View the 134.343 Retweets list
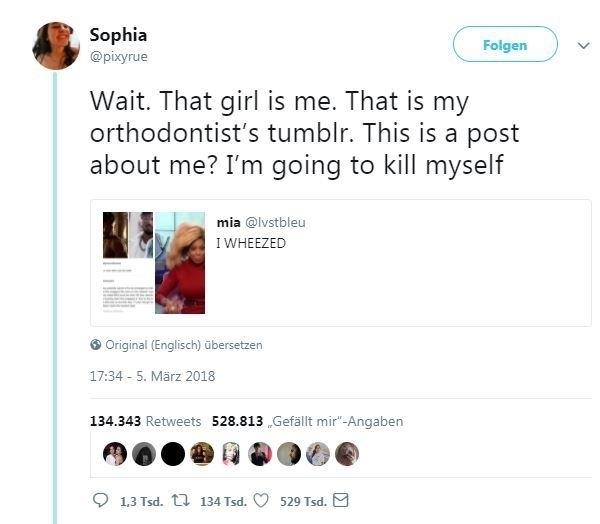The image size is (600, 524). 145,421
